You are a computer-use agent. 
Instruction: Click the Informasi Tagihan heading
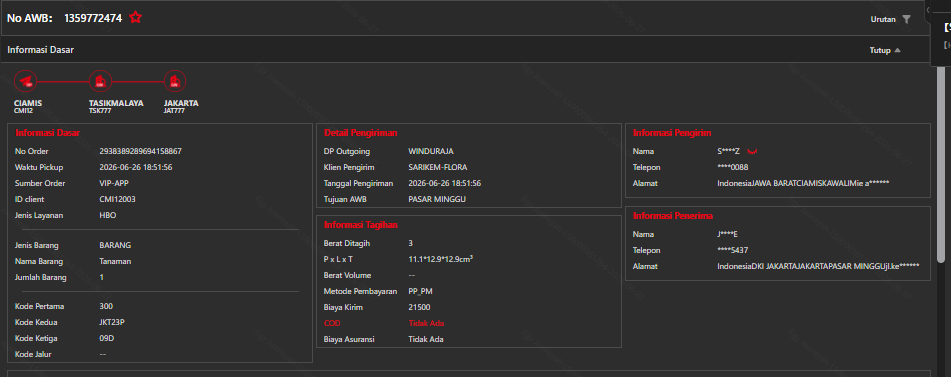[x=361, y=225]
